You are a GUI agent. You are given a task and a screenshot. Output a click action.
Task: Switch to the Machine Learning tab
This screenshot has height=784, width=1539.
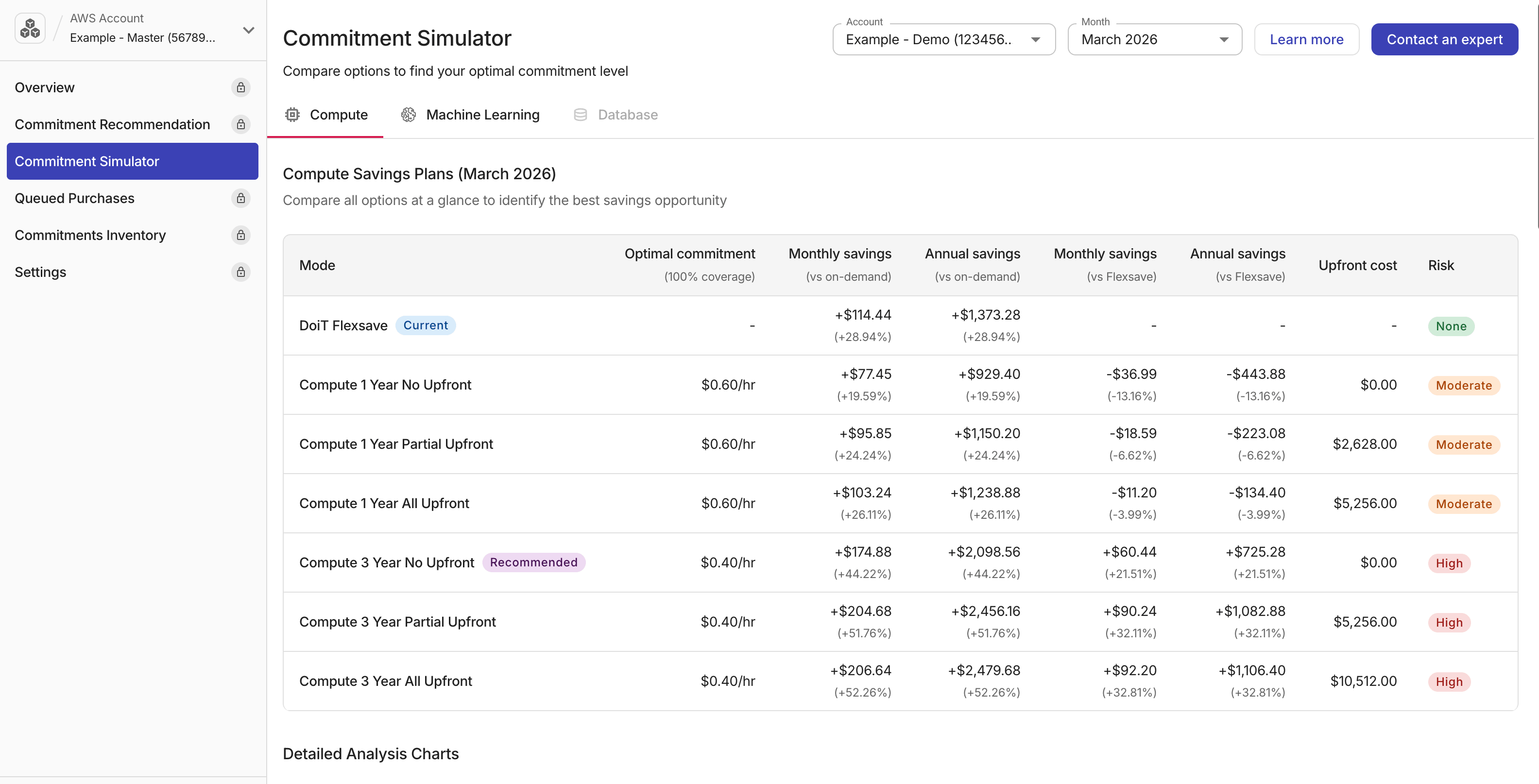(x=470, y=115)
